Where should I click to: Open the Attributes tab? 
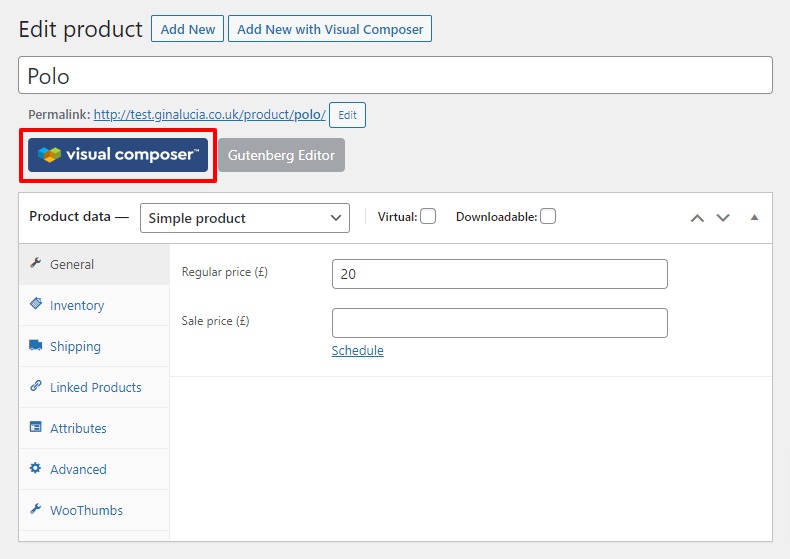(94, 428)
